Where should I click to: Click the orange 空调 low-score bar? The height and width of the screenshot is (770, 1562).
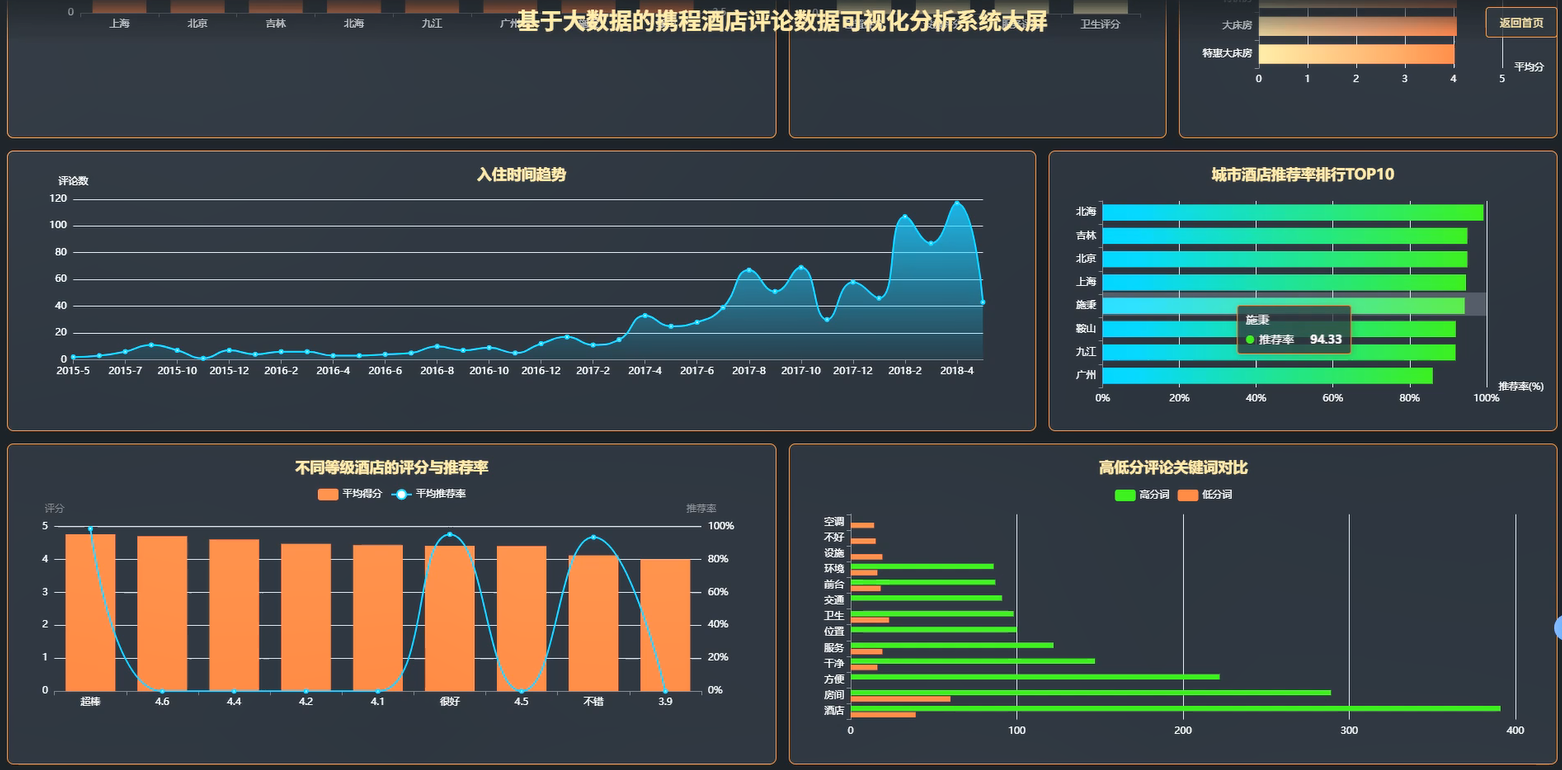click(862, 525)
